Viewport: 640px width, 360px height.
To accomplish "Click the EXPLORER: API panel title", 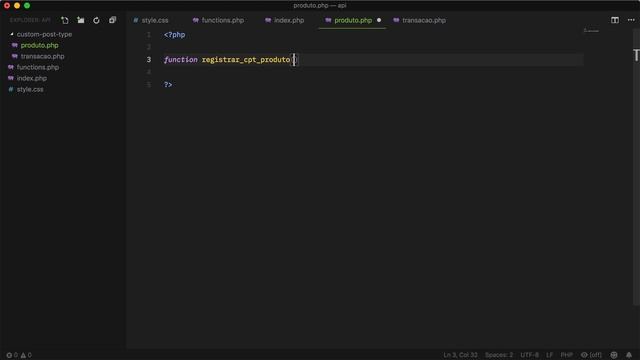I will (x=30, y=20).
